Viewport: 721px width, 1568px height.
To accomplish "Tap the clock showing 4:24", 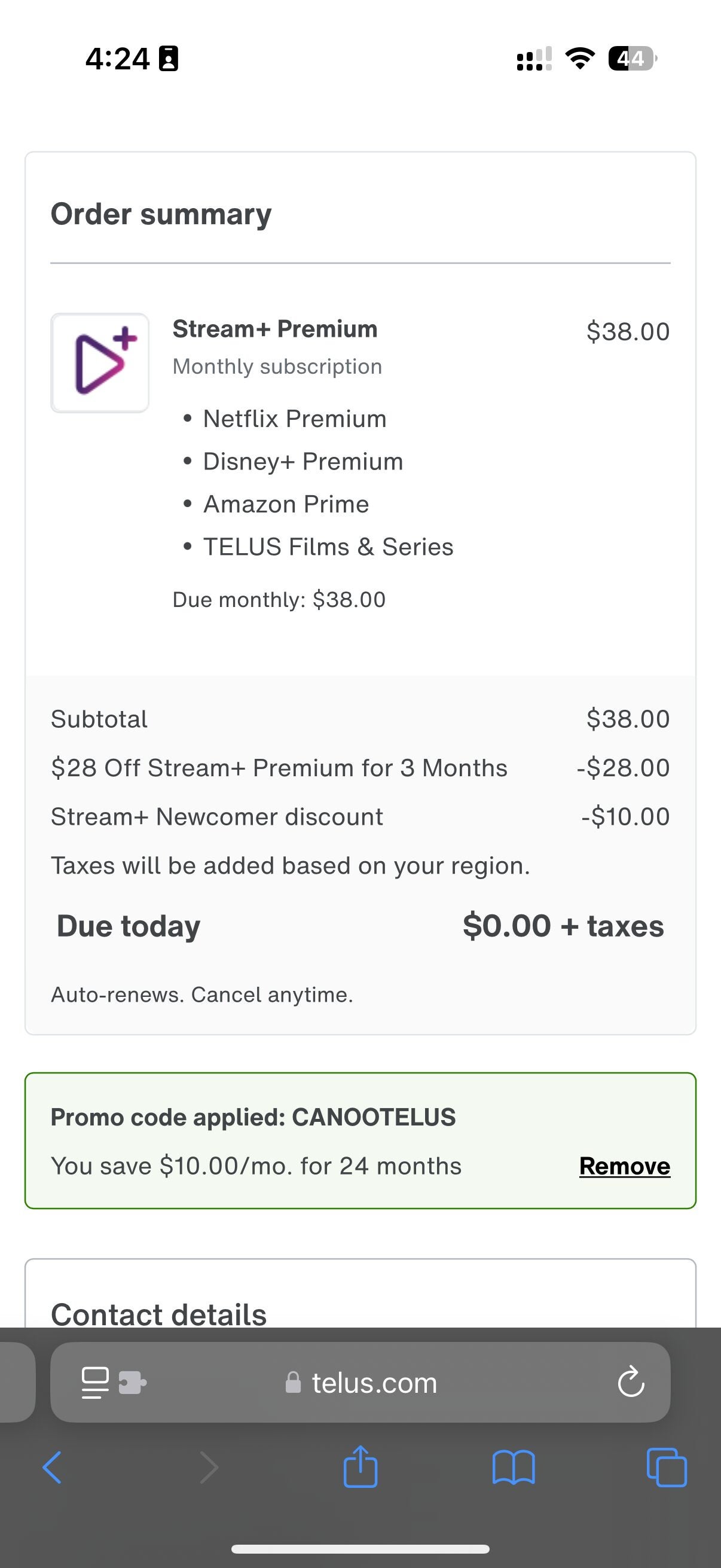I will pos(119,59).
